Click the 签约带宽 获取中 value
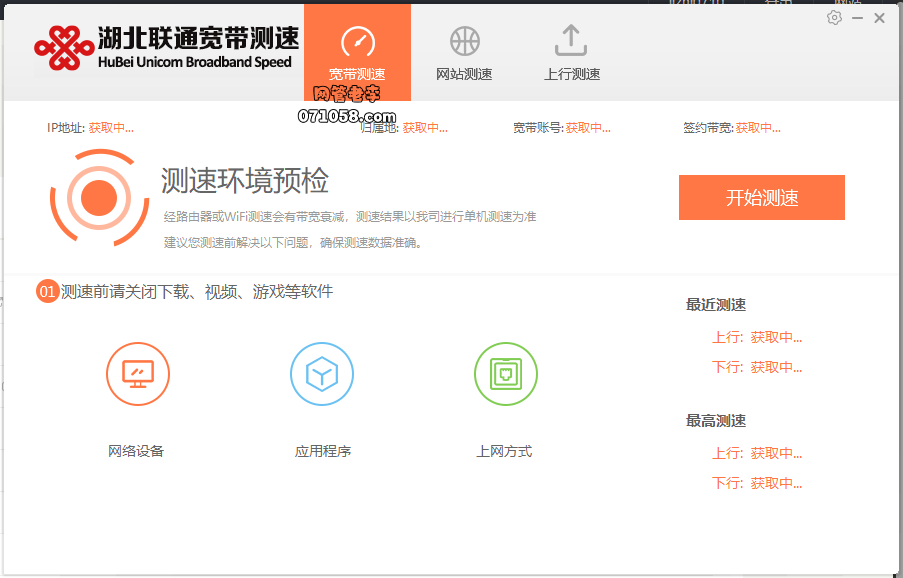This screenshot has width=903, height=578. [758, 128]
